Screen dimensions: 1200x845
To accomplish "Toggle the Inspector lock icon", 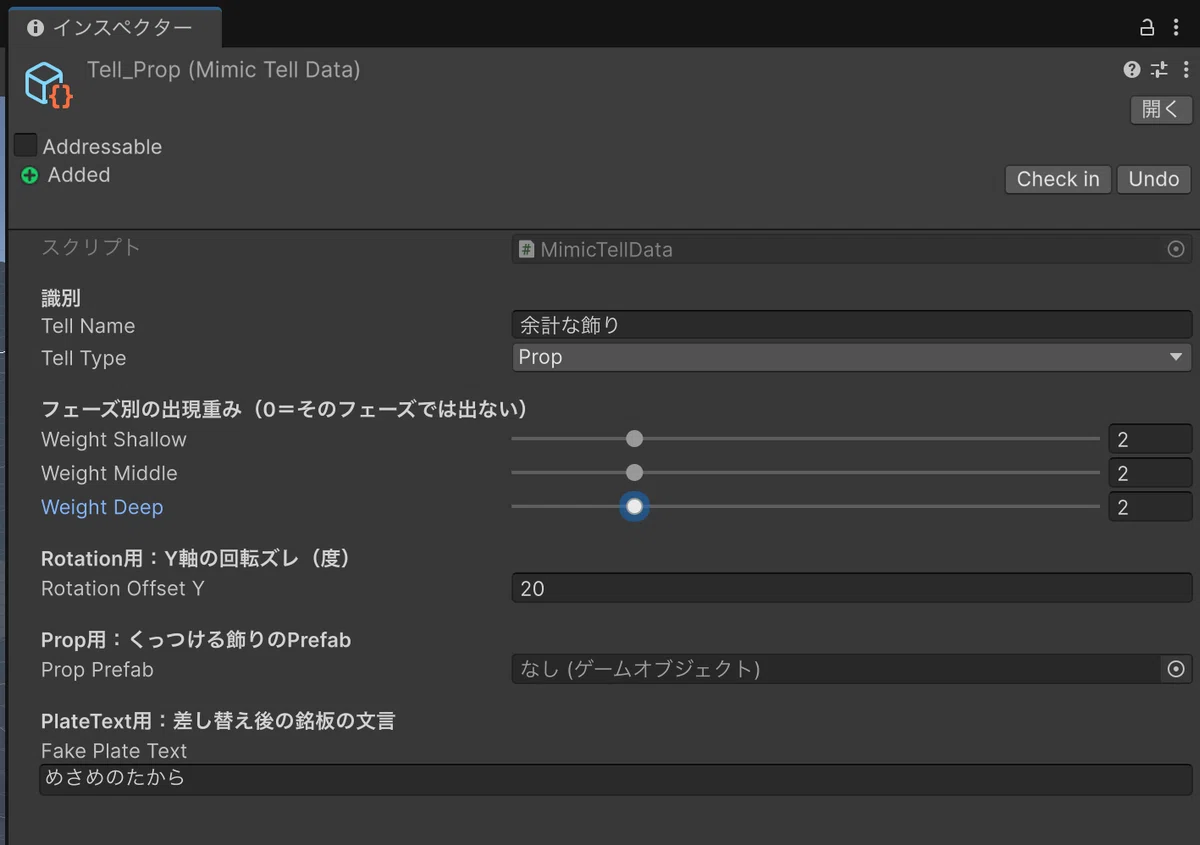I will coord(1147,27).
